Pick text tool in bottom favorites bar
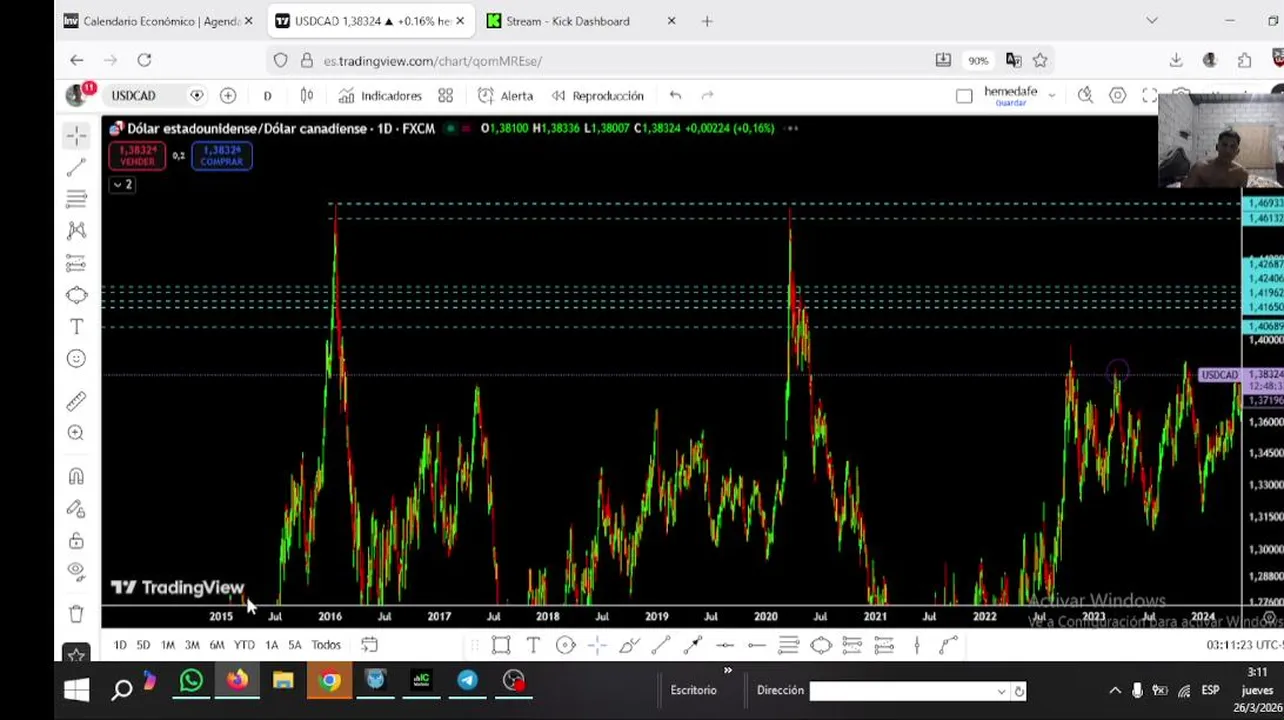Viewport: 1284px width, 720px height. 533,645
